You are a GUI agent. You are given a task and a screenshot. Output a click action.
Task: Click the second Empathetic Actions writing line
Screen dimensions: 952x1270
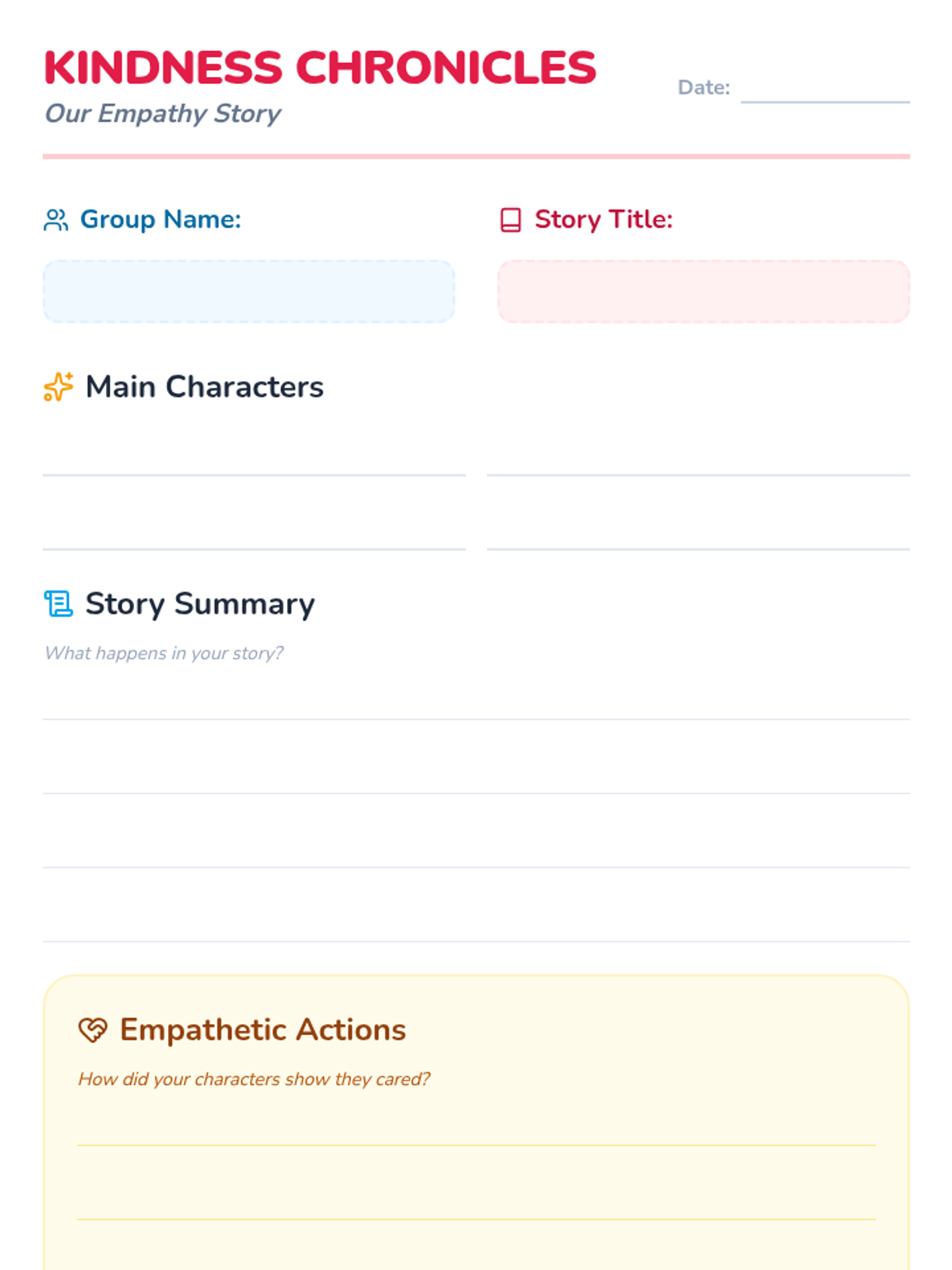coord(476,1200)
